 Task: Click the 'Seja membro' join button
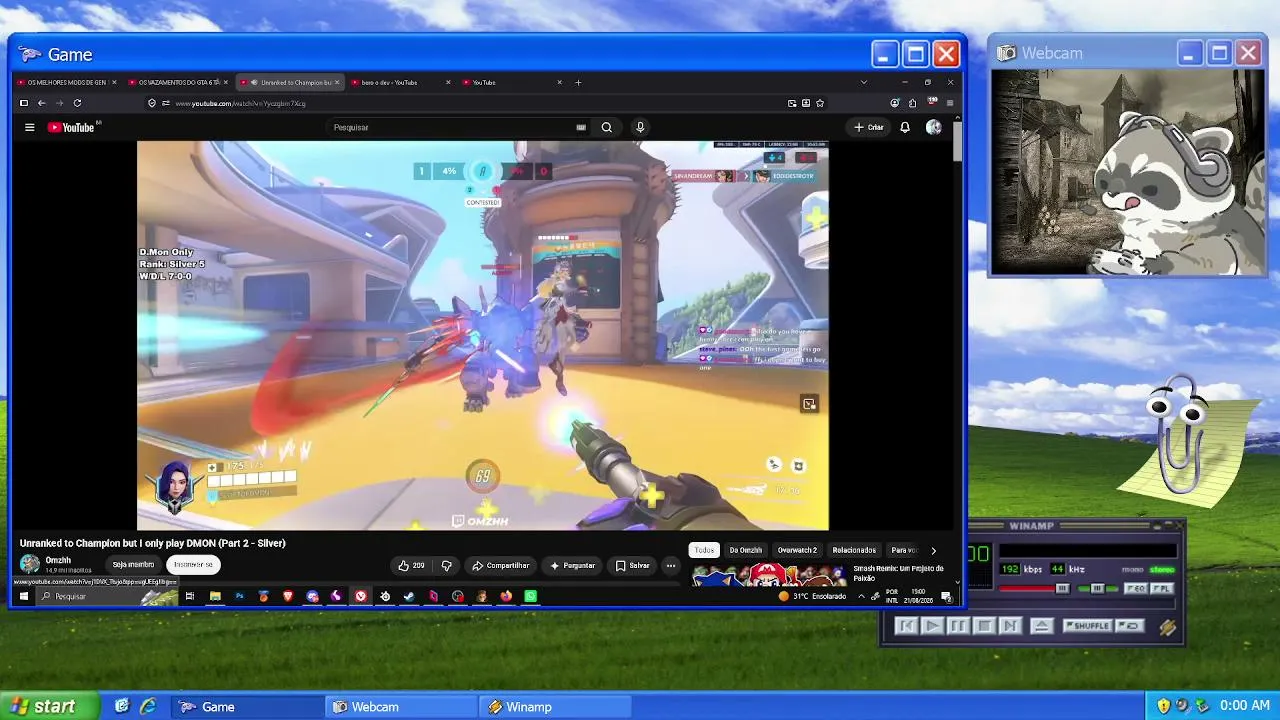point(133,565)
